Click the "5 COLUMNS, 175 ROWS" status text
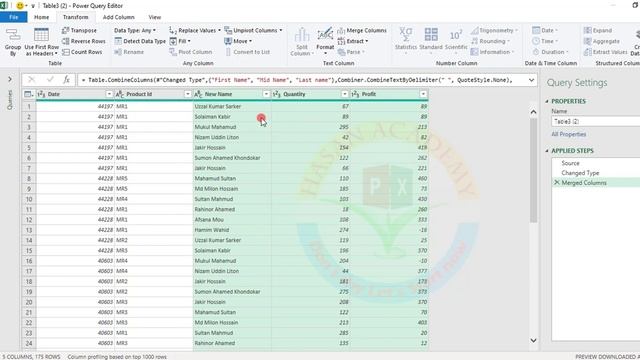Image resolution: width=640 pixels, height=360 pixels. click(x=31, y=357)
